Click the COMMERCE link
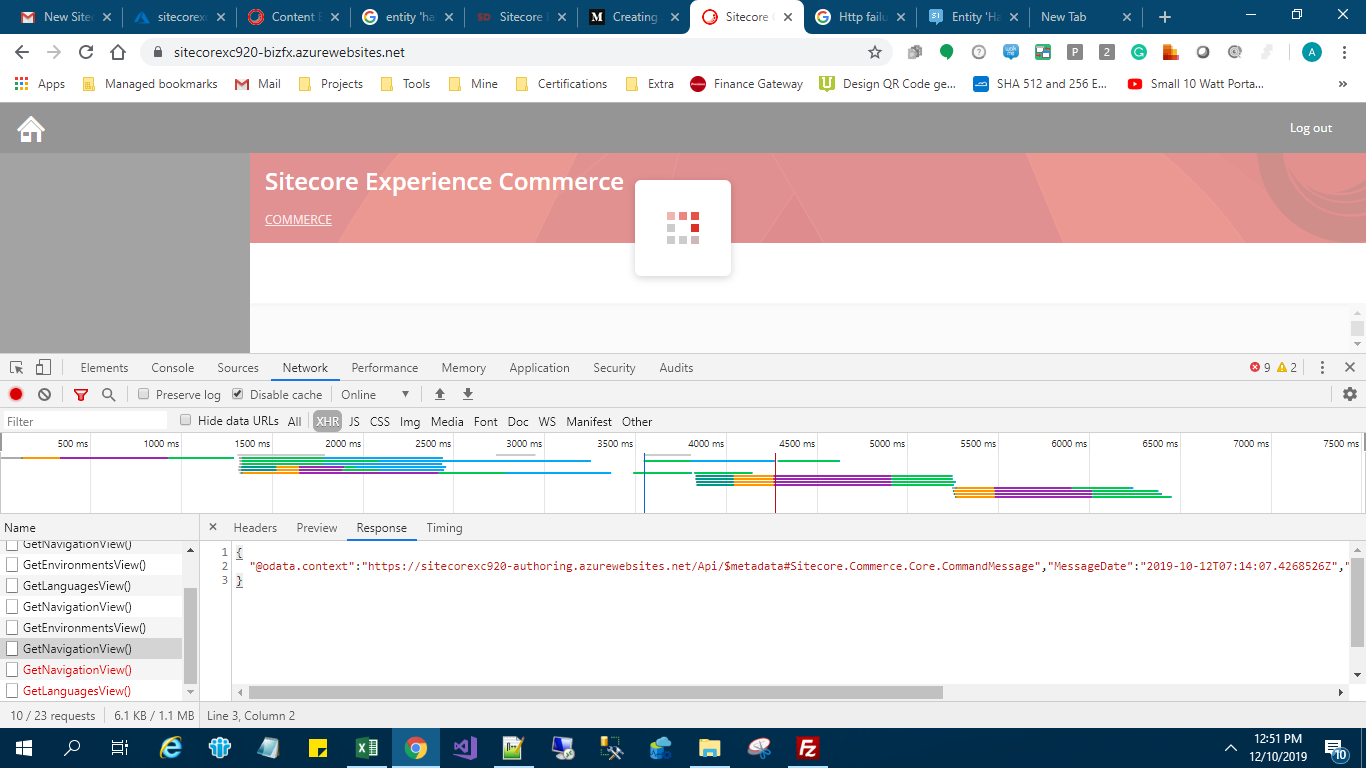The image size is (1366, 768). [298, 220]
